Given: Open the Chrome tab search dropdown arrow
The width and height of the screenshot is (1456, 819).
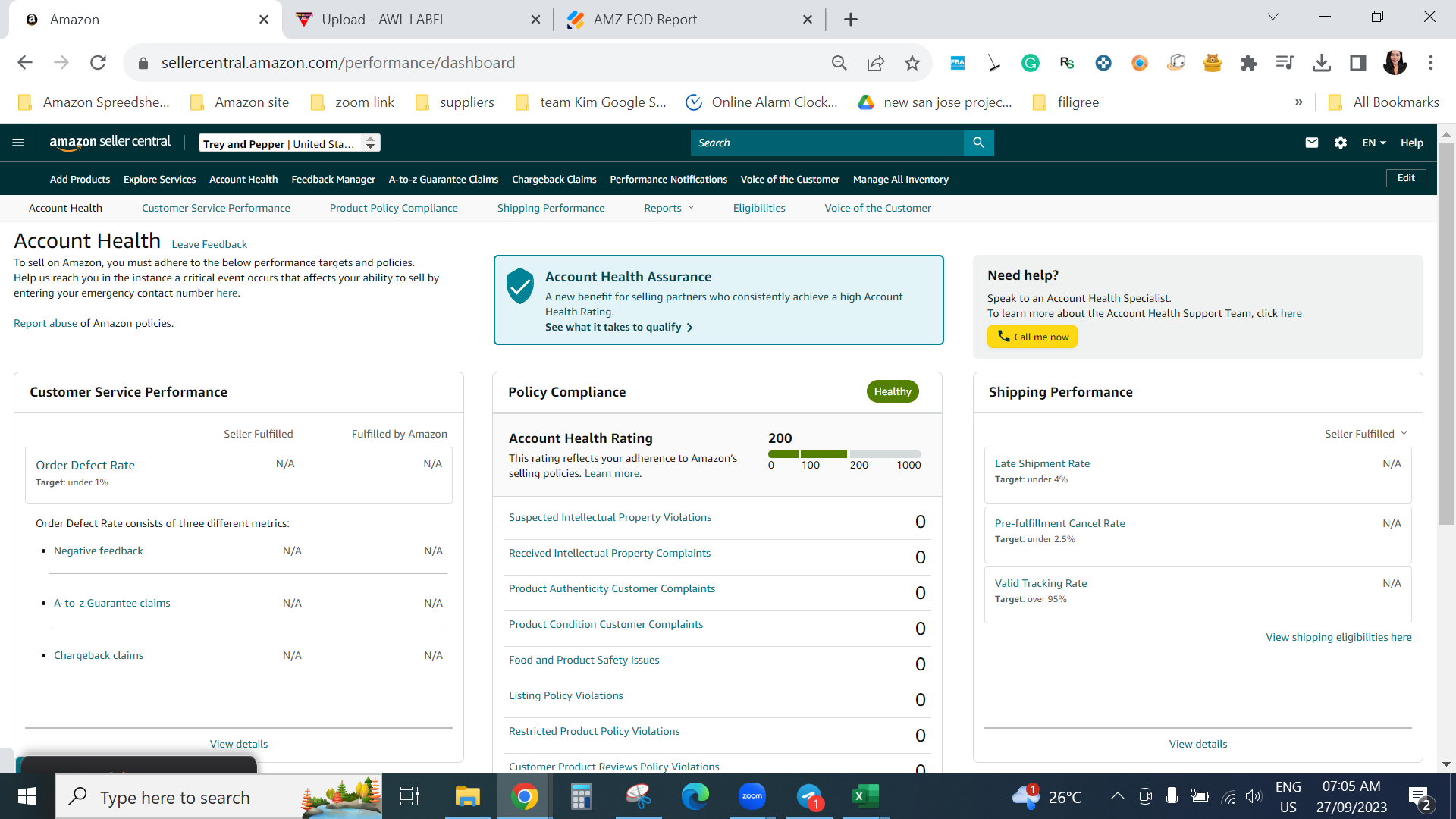Looking at the screenshot, I should (x=1273, y=17).
